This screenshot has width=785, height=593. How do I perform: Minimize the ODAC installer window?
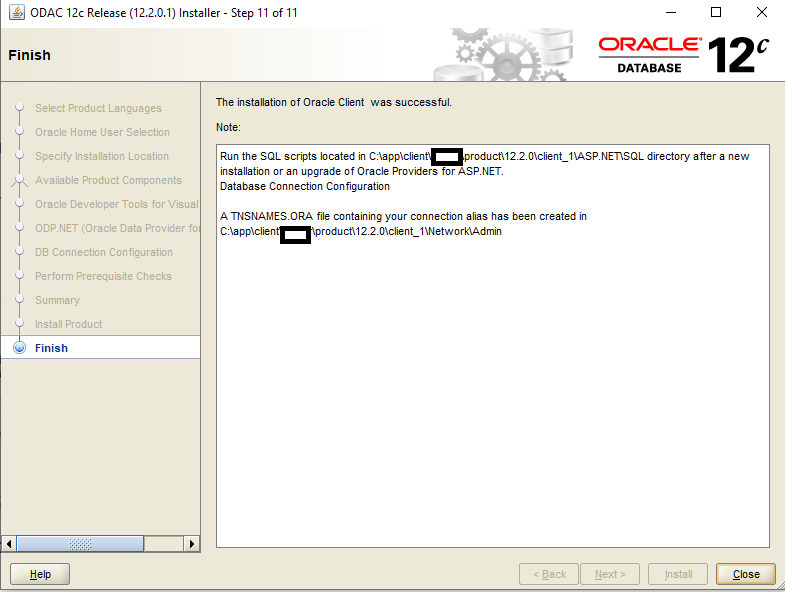[x=671, y=13]
